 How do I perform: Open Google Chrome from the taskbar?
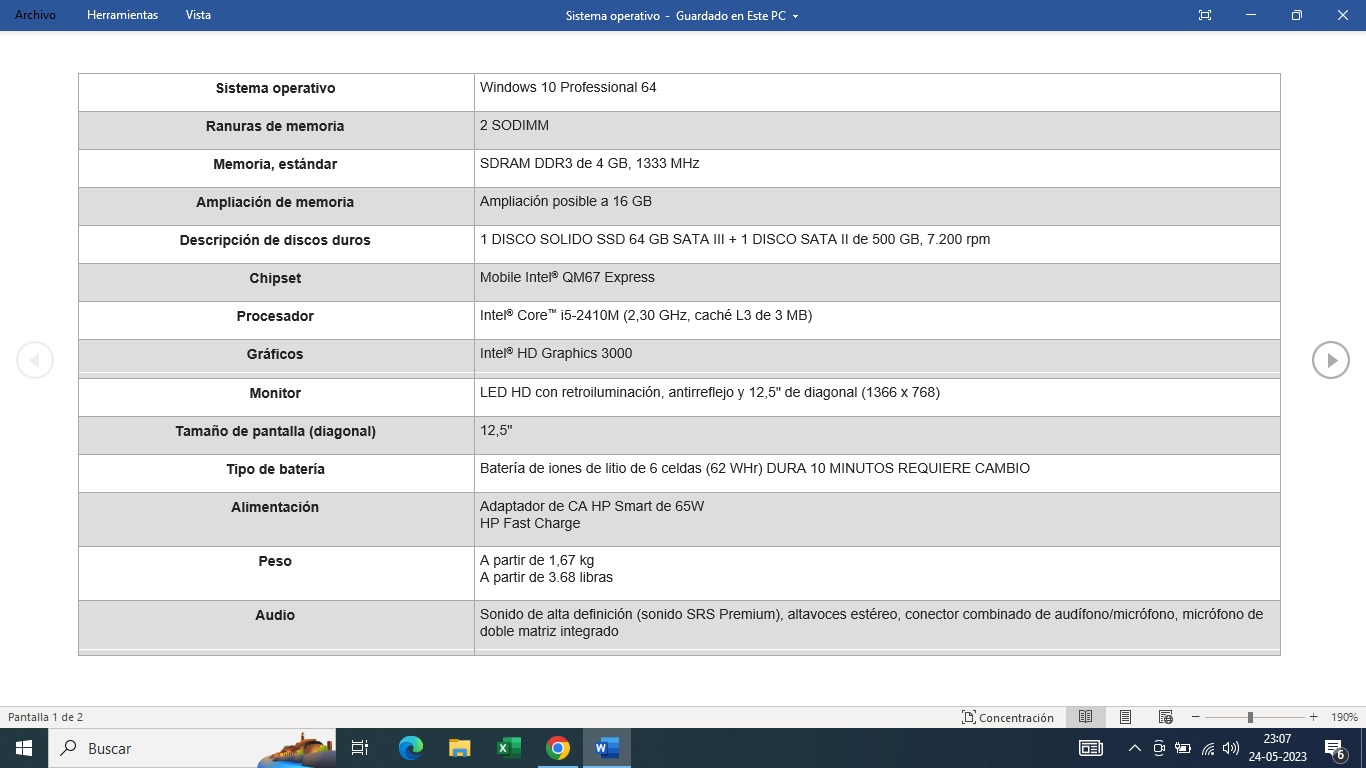(x=557, y=748)
